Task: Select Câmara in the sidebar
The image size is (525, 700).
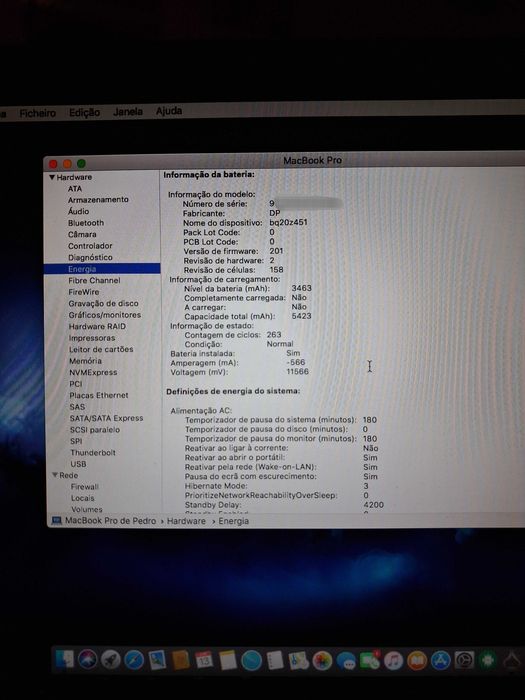Action: (82, 234)
